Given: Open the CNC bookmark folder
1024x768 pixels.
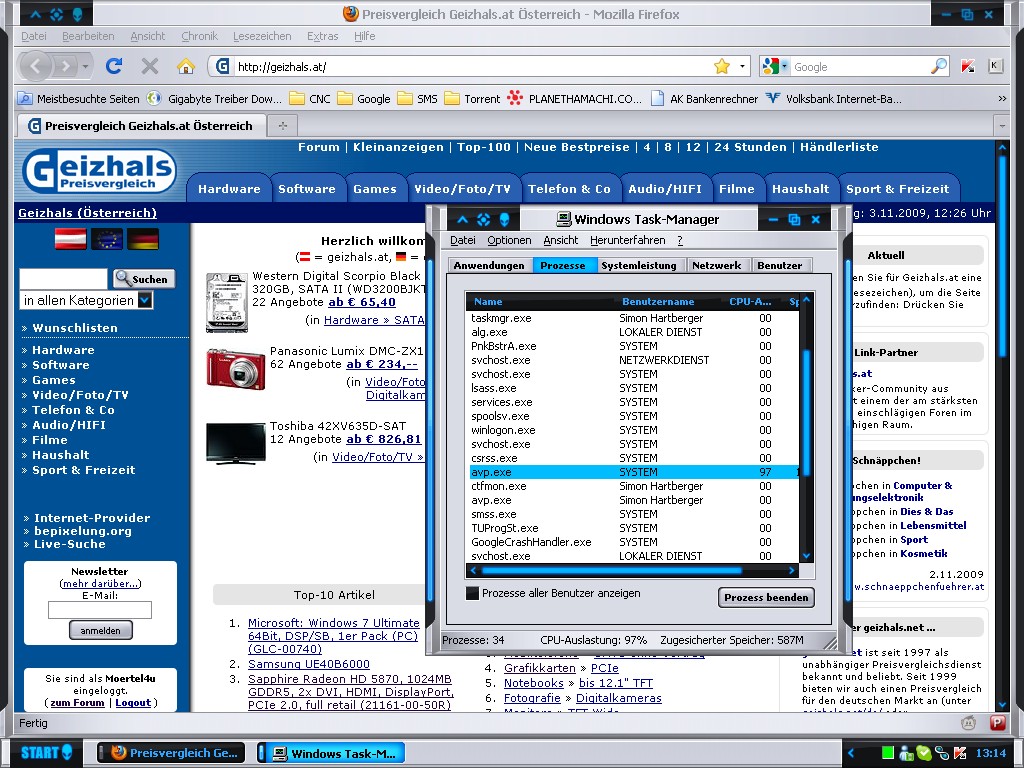Looking at the screenshot, I should pyautogui.click(x=310, y=99).
